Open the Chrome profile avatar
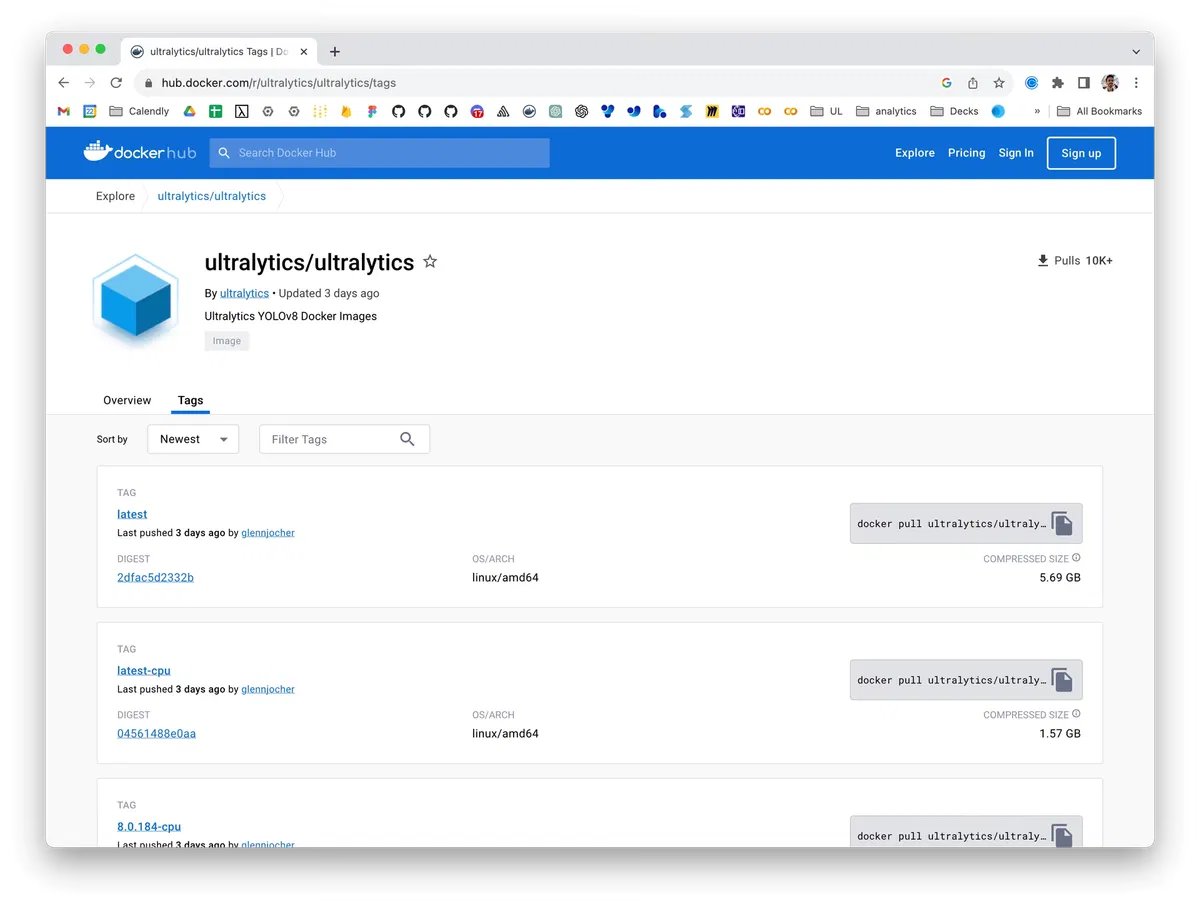The width and height of the screenshot is (1200, 908). (1110, 83)
